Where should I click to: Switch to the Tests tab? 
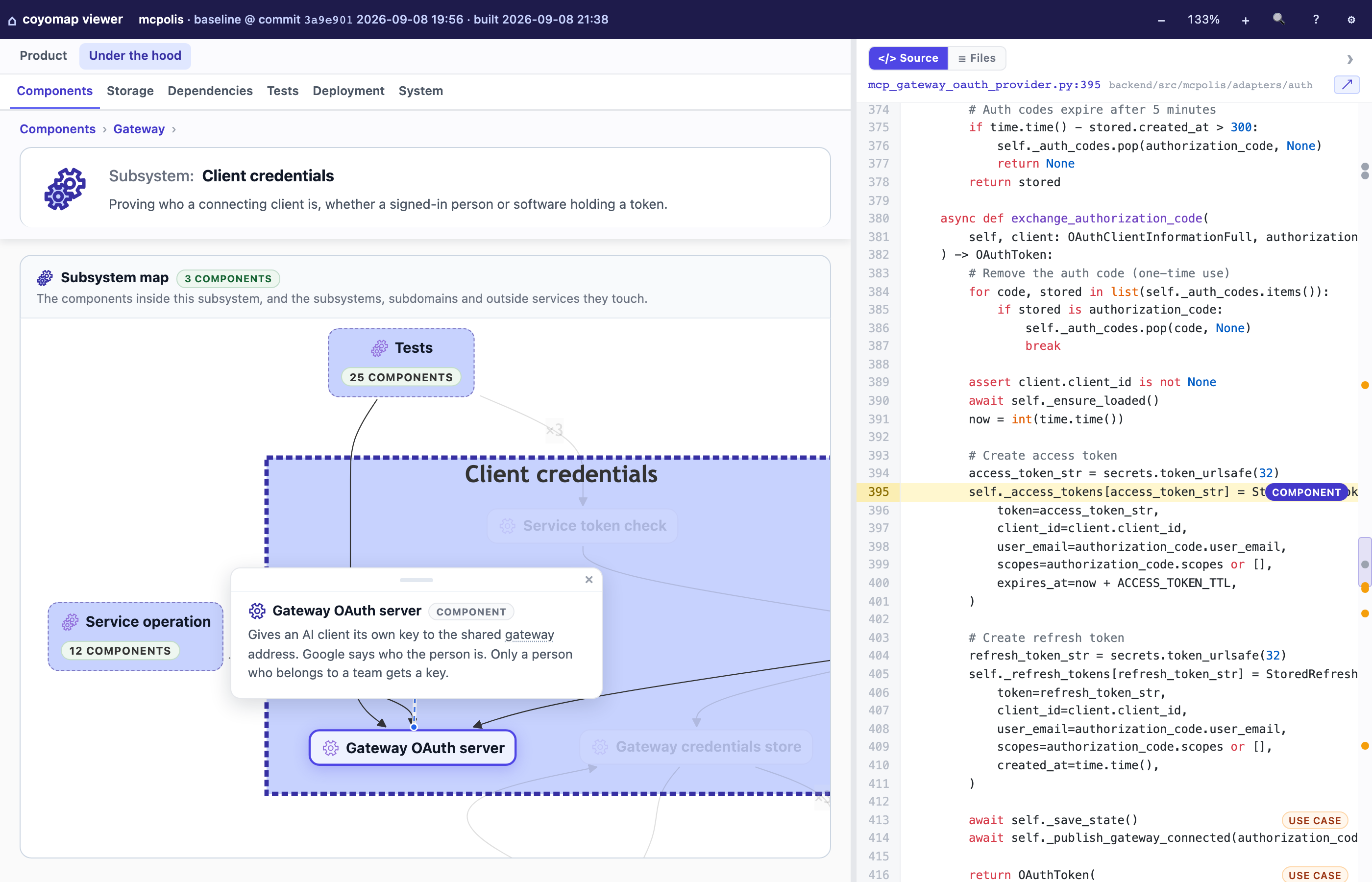[283, 91]
